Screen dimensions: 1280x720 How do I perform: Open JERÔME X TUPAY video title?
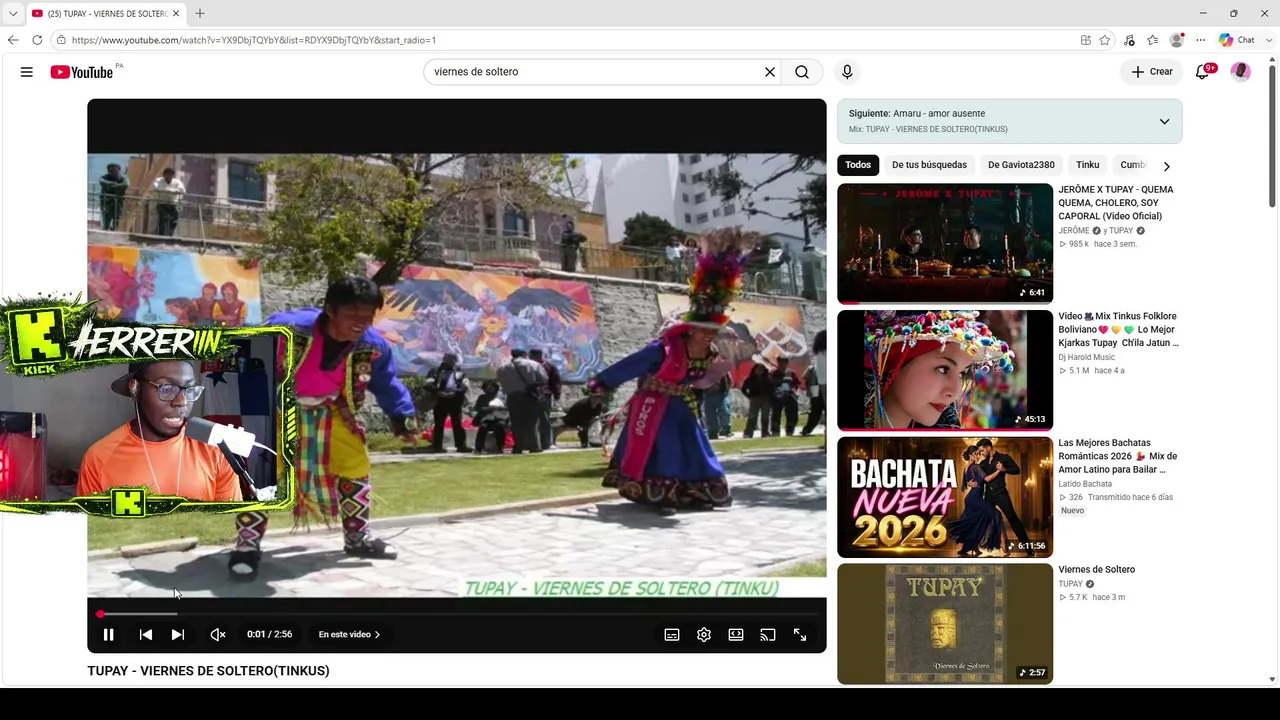point(1116,202)
